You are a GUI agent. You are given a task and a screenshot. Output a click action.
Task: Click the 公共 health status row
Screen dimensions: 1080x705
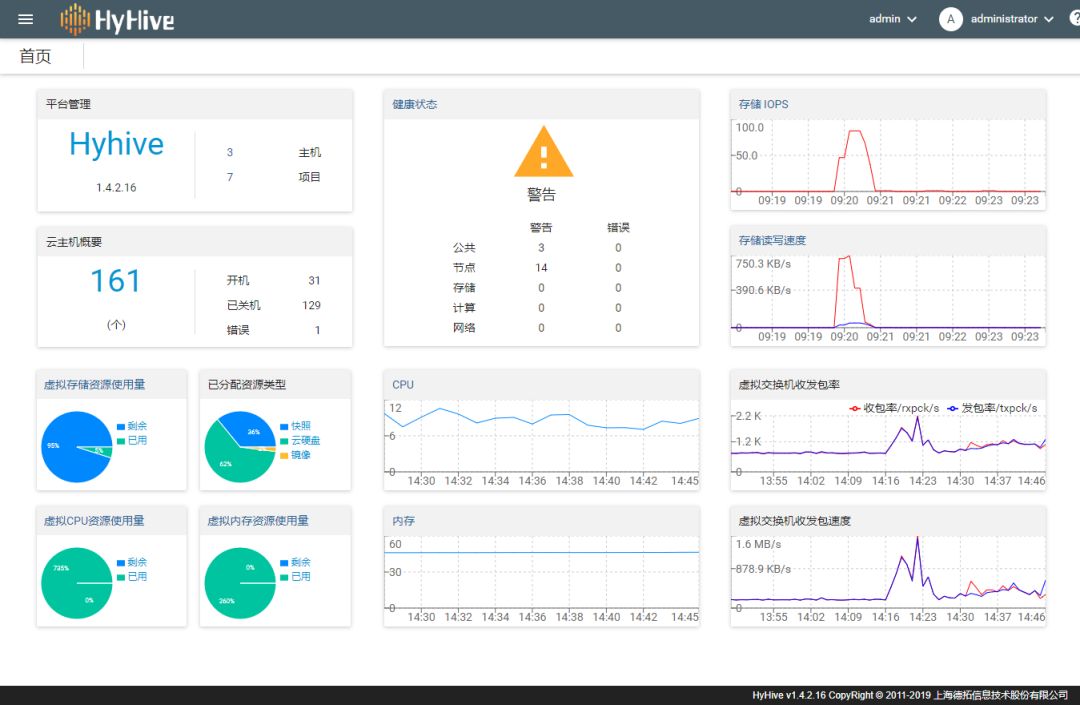(541, 247)
